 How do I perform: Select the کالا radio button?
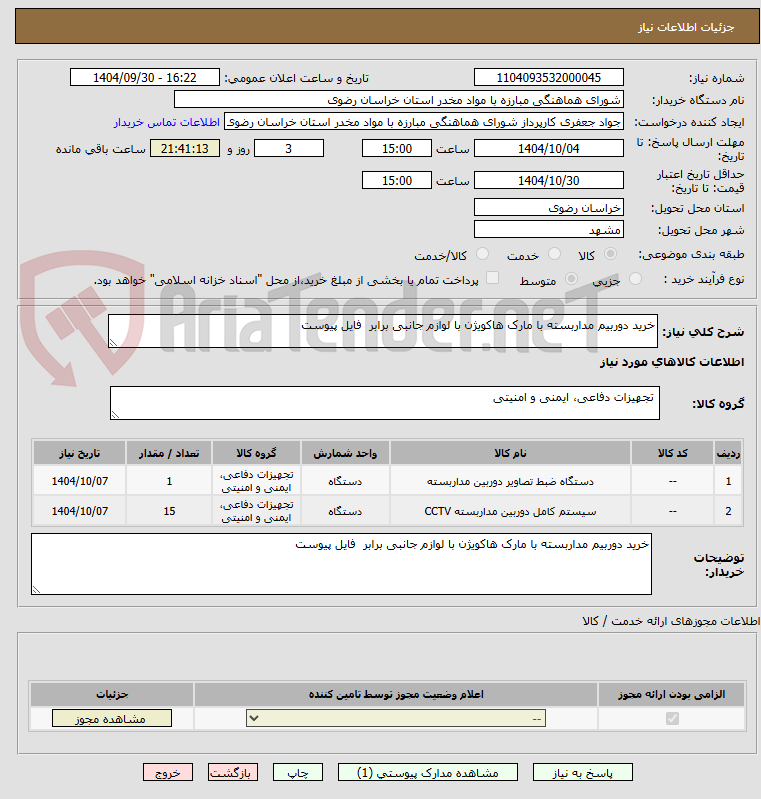coord(610,254)
